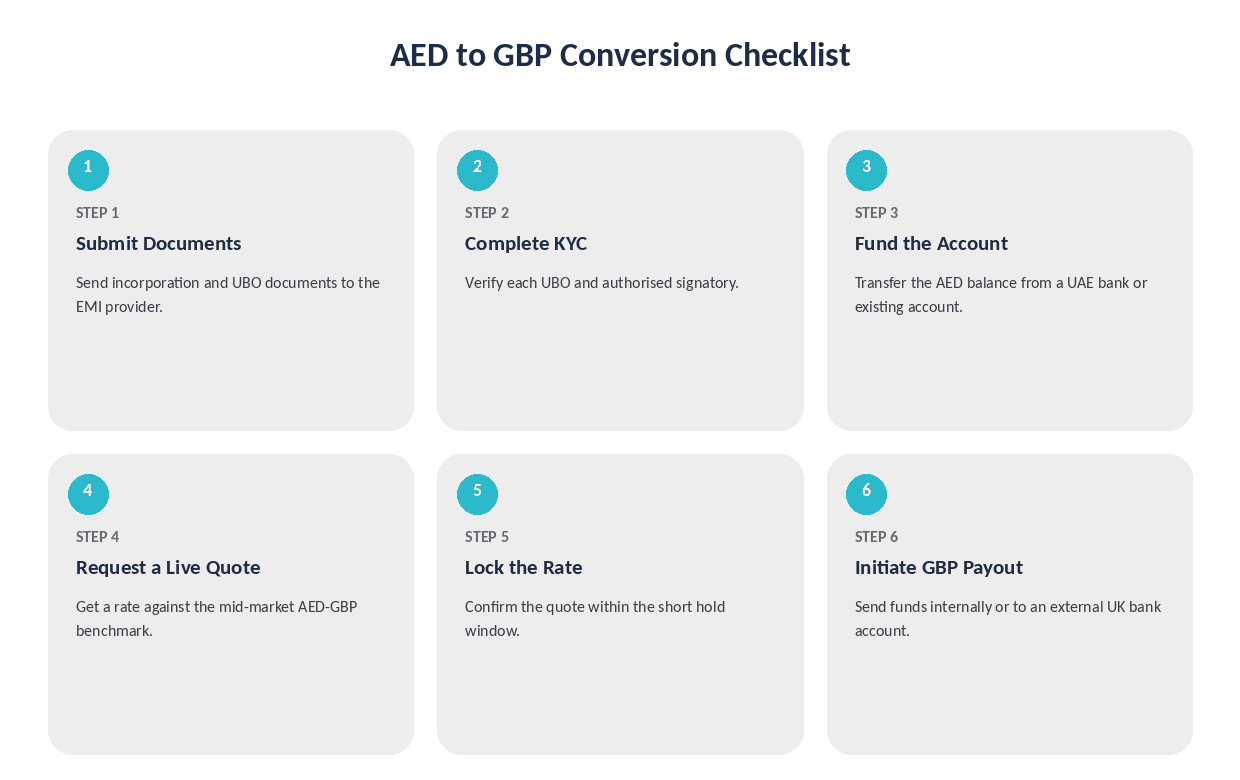This screenshot has height=780, width=1240.
Task: Click the EMI provider documents description
Action: pos(228,295)
